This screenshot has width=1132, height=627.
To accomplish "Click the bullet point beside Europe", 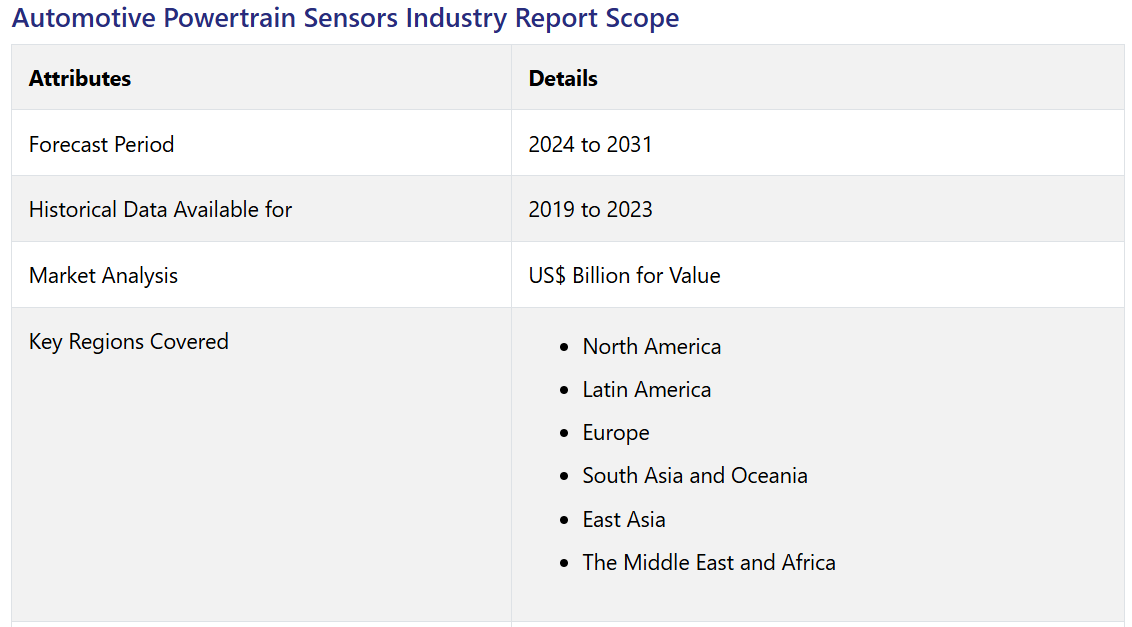I will point(565,433).
